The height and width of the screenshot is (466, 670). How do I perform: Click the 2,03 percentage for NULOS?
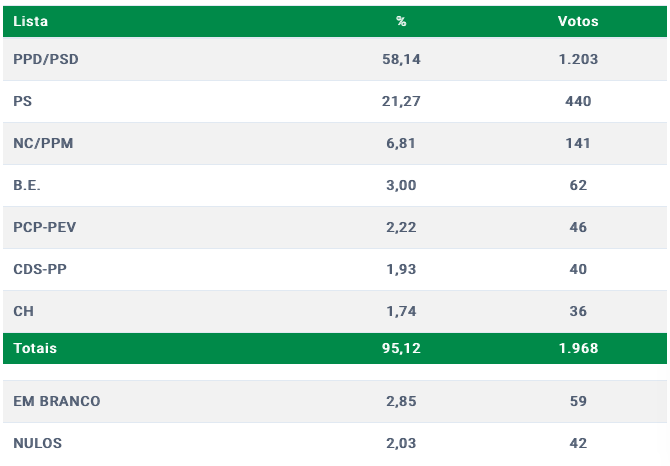coord(401,443)
